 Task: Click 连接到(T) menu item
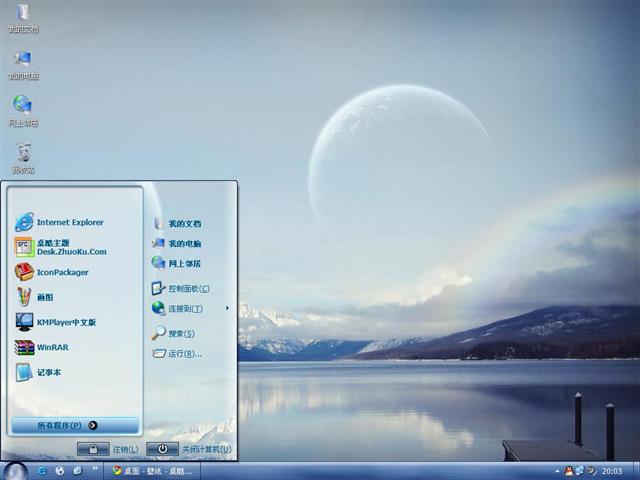(x=177, y=309)
